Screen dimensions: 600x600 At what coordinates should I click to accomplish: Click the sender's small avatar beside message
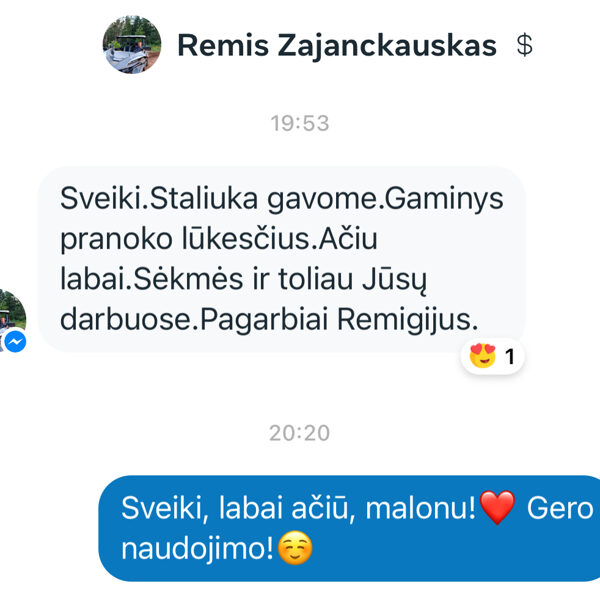[11, 320]
